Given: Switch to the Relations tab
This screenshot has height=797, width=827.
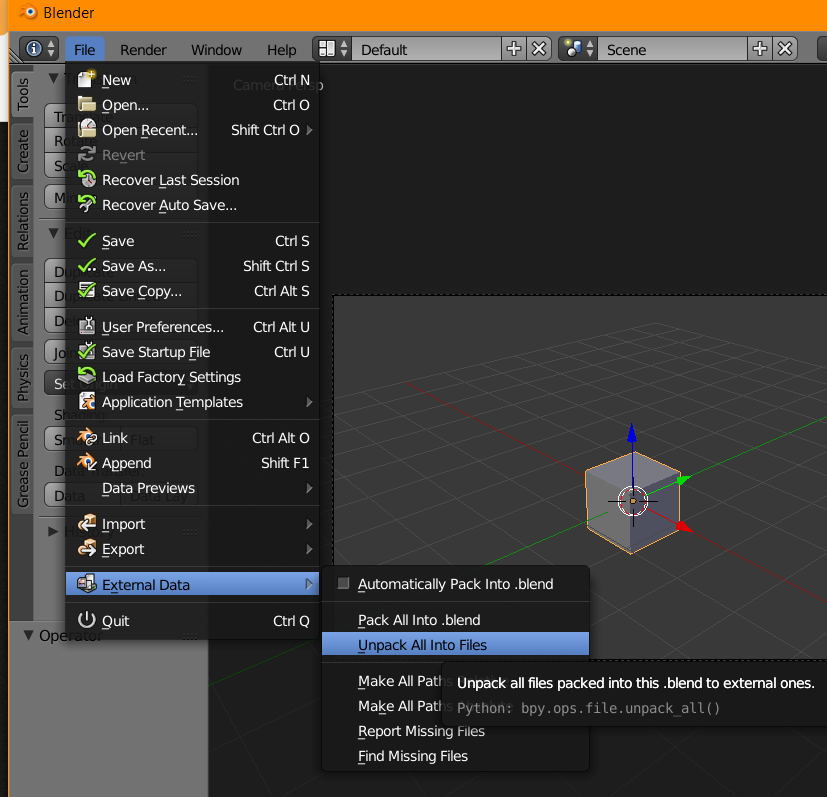Looking at the screenshot, I should click(22, 221).
